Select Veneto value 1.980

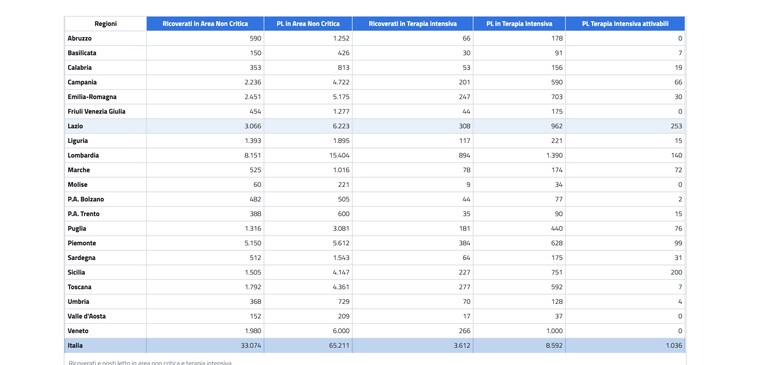point(253,331)
